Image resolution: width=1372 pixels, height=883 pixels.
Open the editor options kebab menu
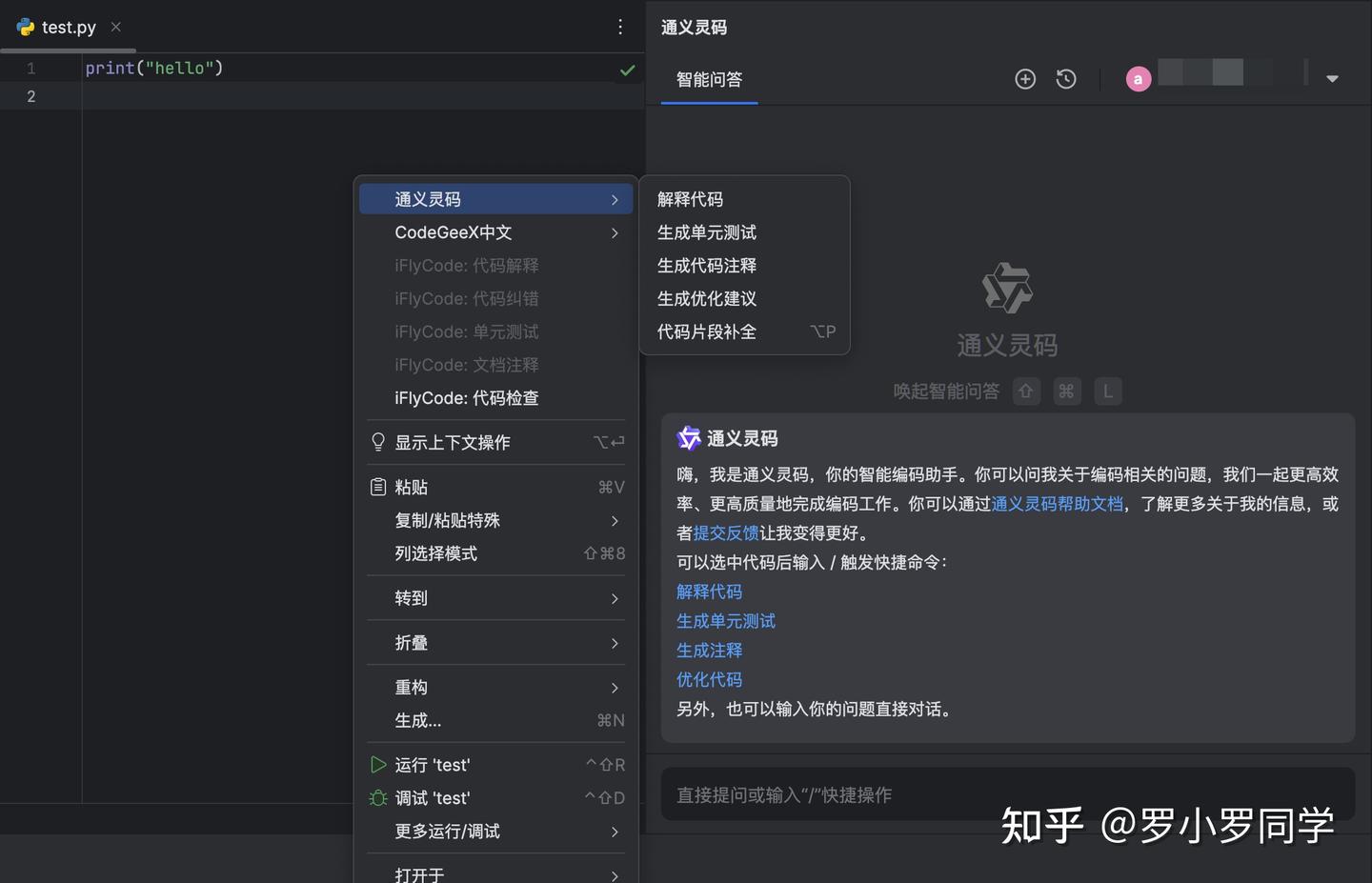tap(620, 27)
